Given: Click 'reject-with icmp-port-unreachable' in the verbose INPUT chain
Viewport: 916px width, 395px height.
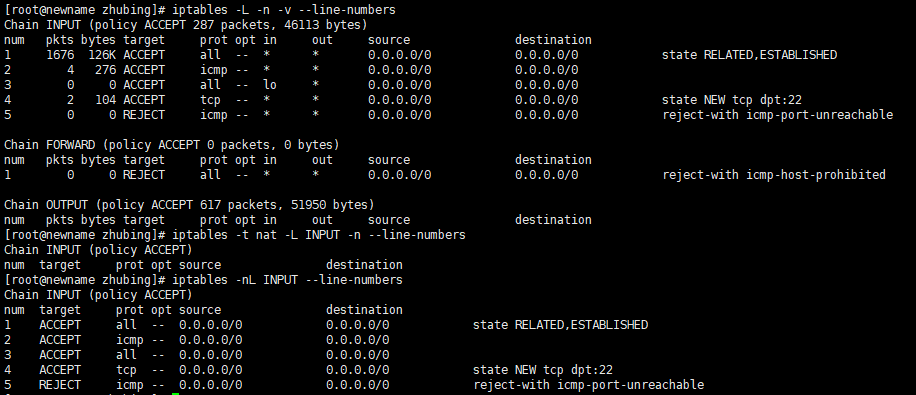Looking at the screenshot, I should (x=778, y=115).
